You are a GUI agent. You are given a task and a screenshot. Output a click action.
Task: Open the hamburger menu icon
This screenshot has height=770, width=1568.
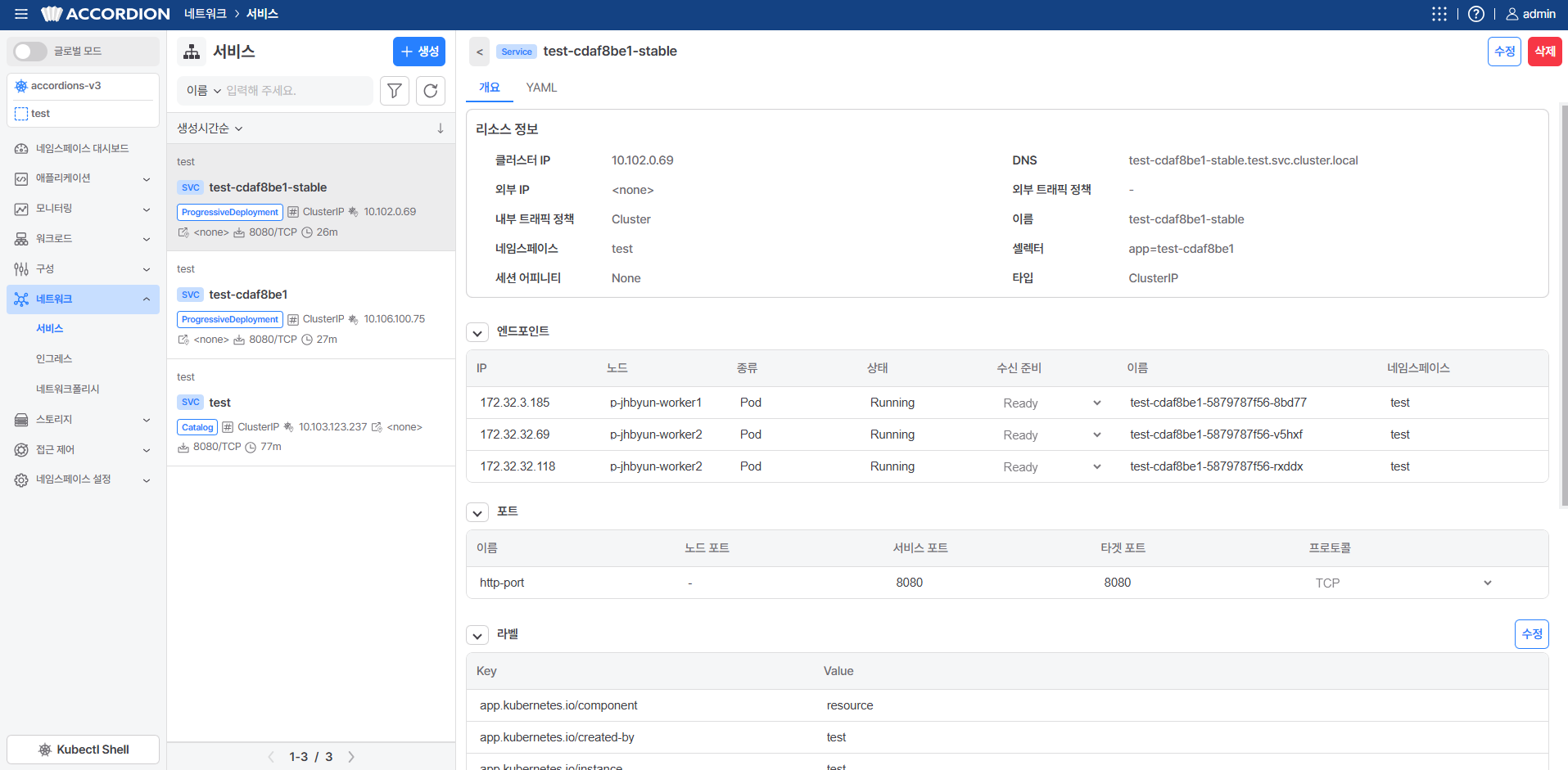pyautogui.click(x=21, y=14)
